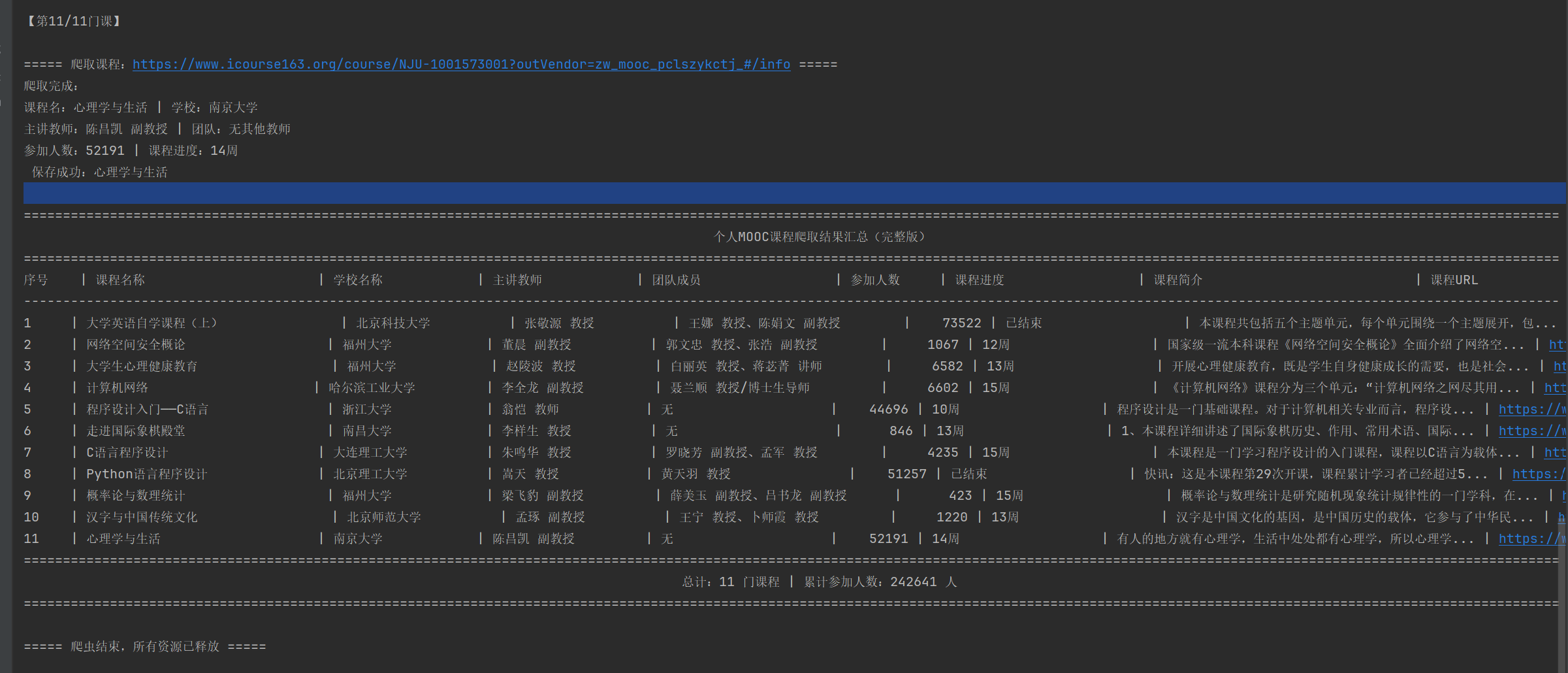The width and height of the screenshot is (1568, 673).
Task: Click the 学校名称 column header
Action: point(358,280)
